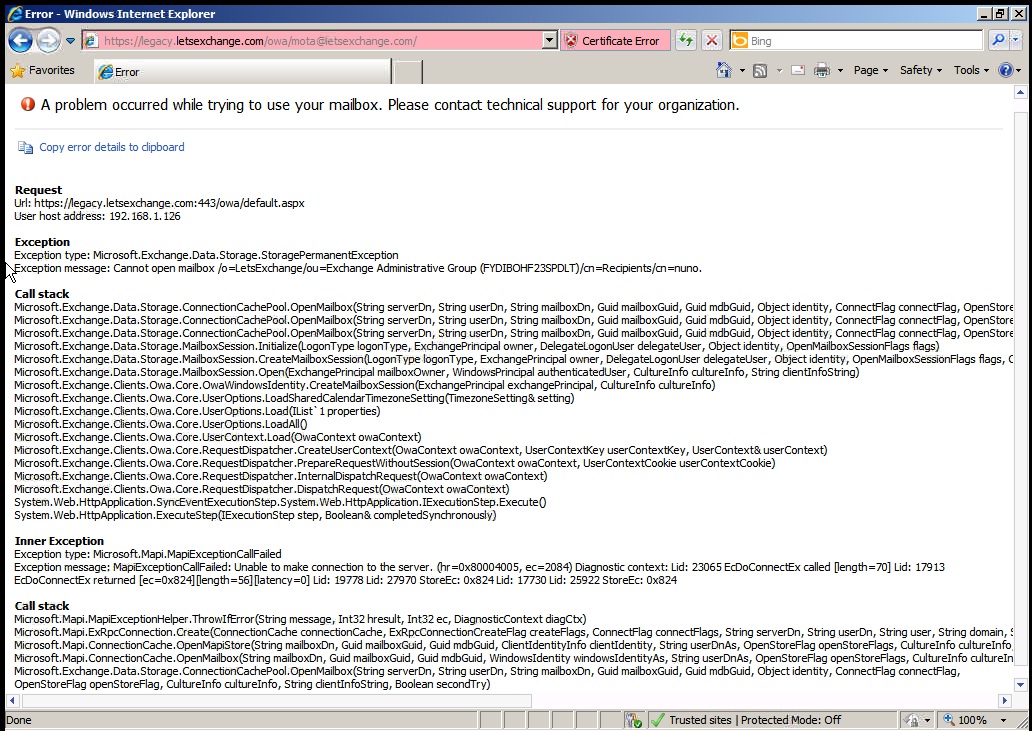Click the search magnifier button
The height and width of the screenshot is (731, 1032).
(998, 41)
